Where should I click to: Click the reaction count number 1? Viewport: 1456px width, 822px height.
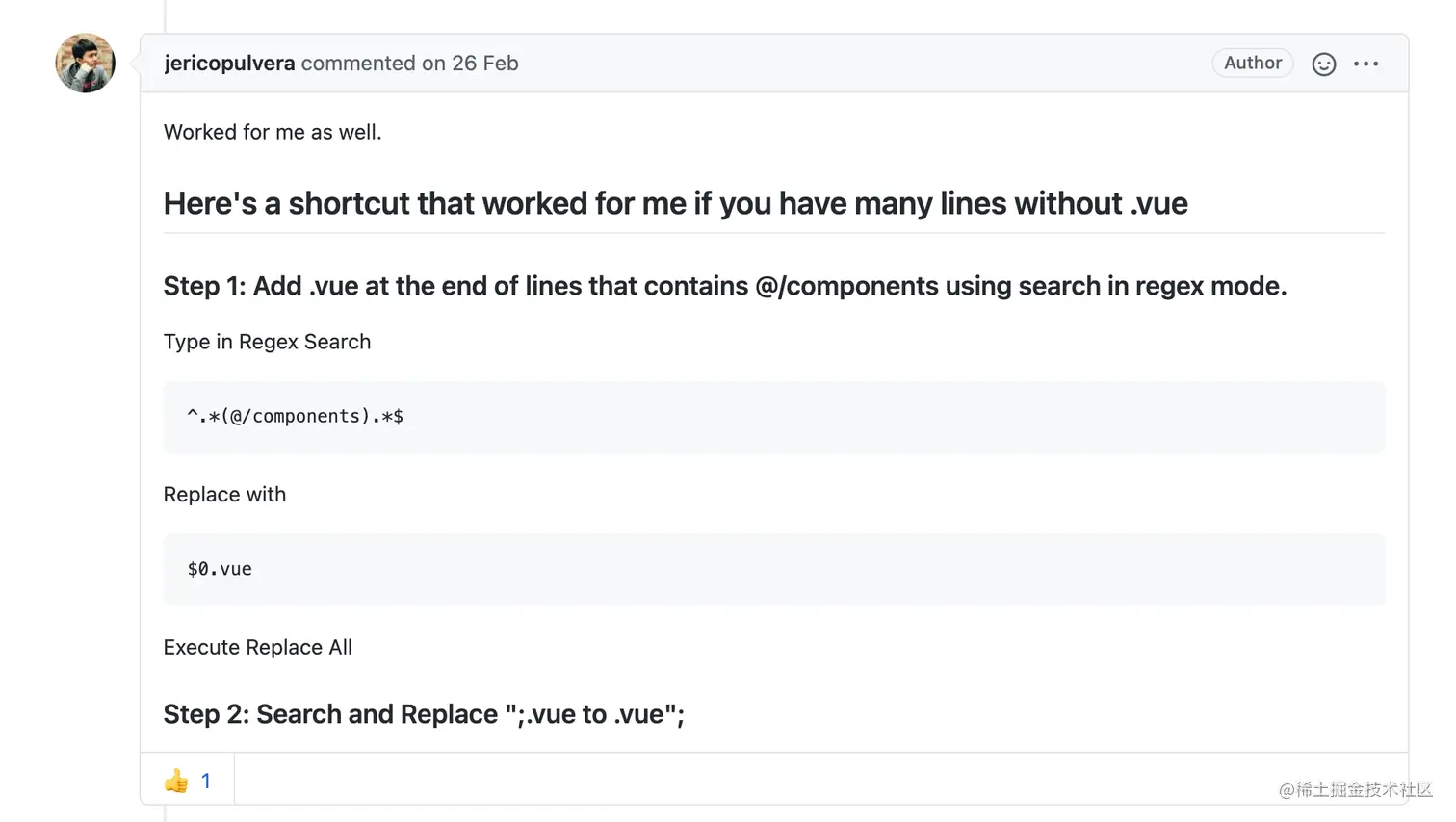point(205,781)
